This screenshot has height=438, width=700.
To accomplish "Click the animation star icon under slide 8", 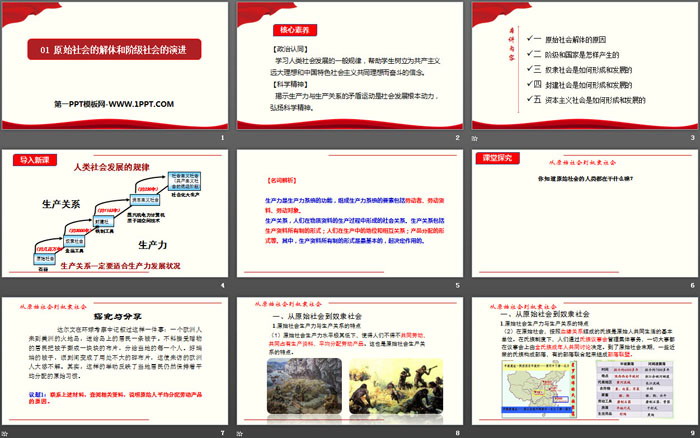I will pos(240,434).
